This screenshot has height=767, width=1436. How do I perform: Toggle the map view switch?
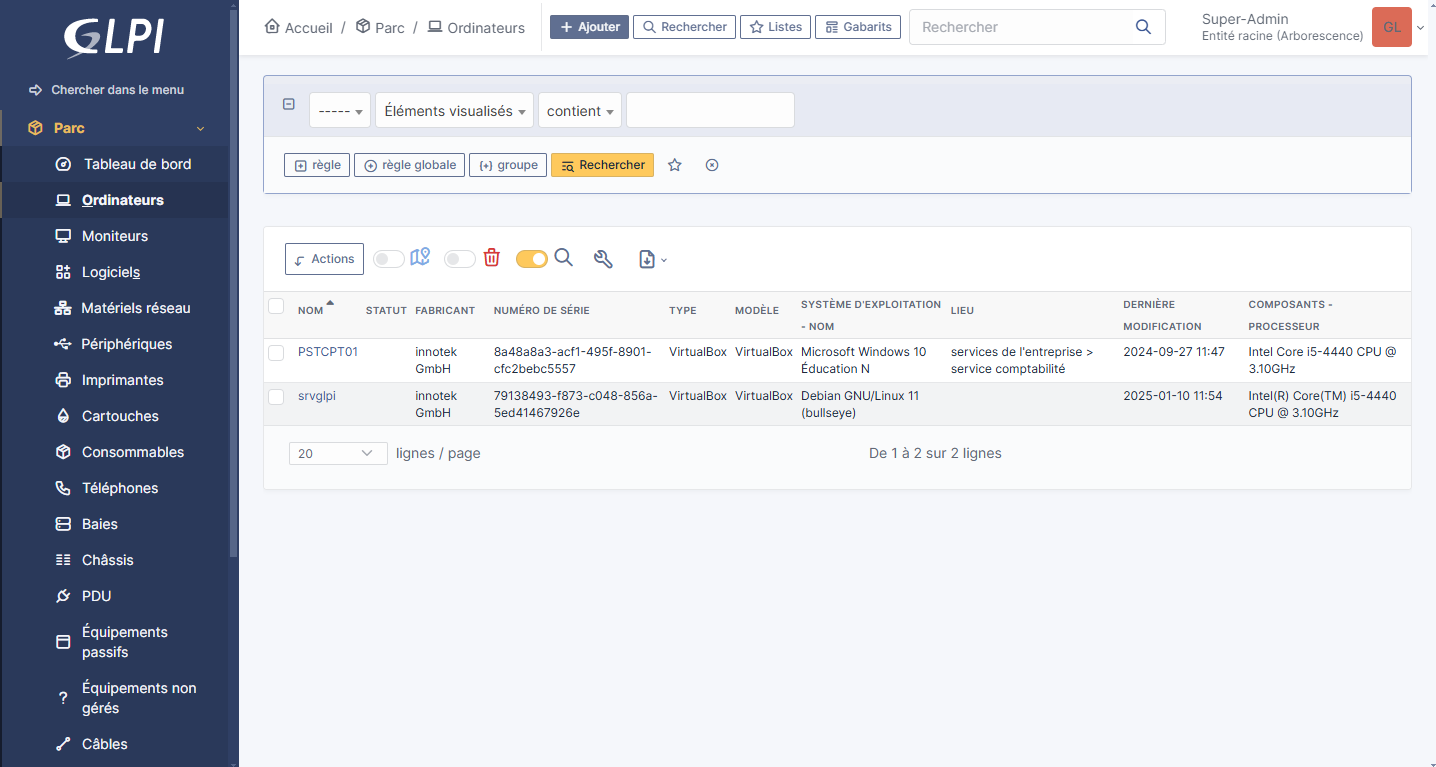point(389,259)
